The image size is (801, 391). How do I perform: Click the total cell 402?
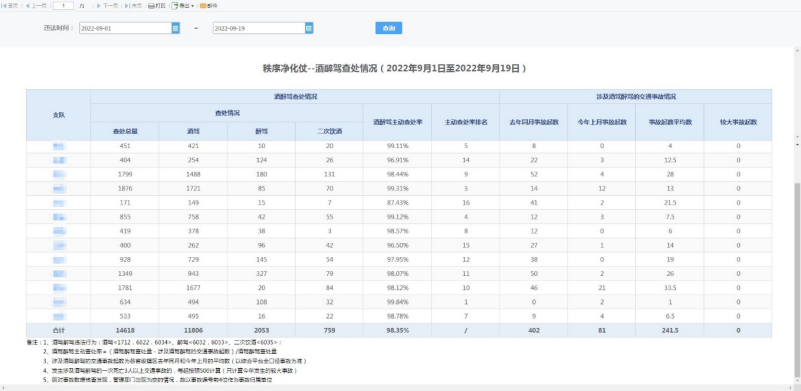(x=533, y=331)
